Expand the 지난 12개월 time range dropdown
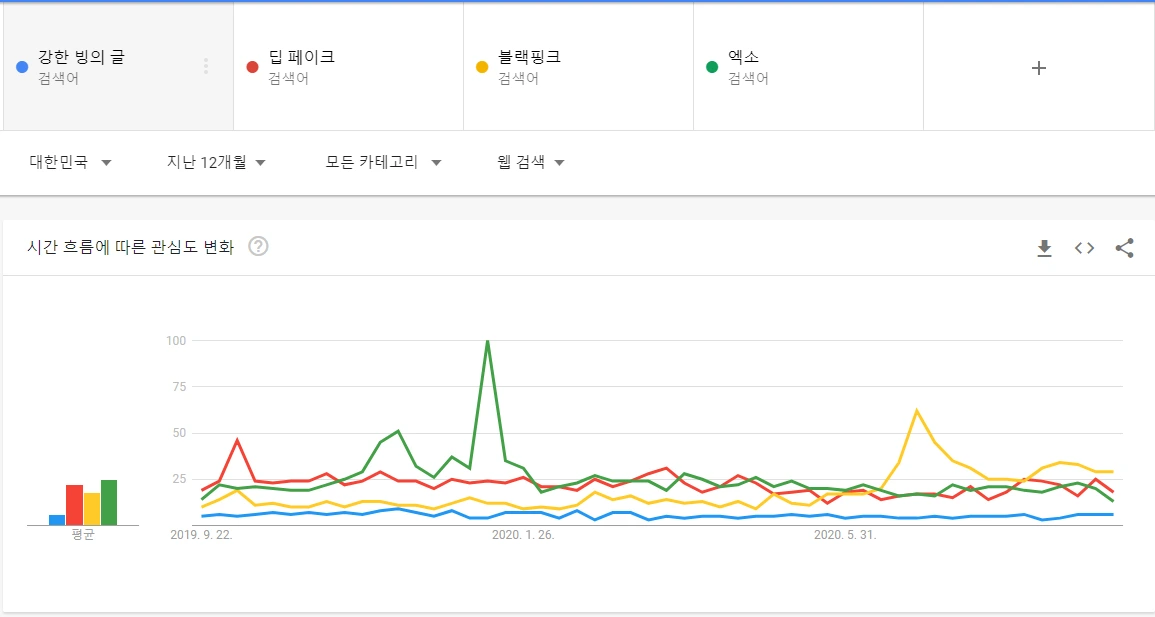Viewport: 1155px width, 617px height. [213, 161]
